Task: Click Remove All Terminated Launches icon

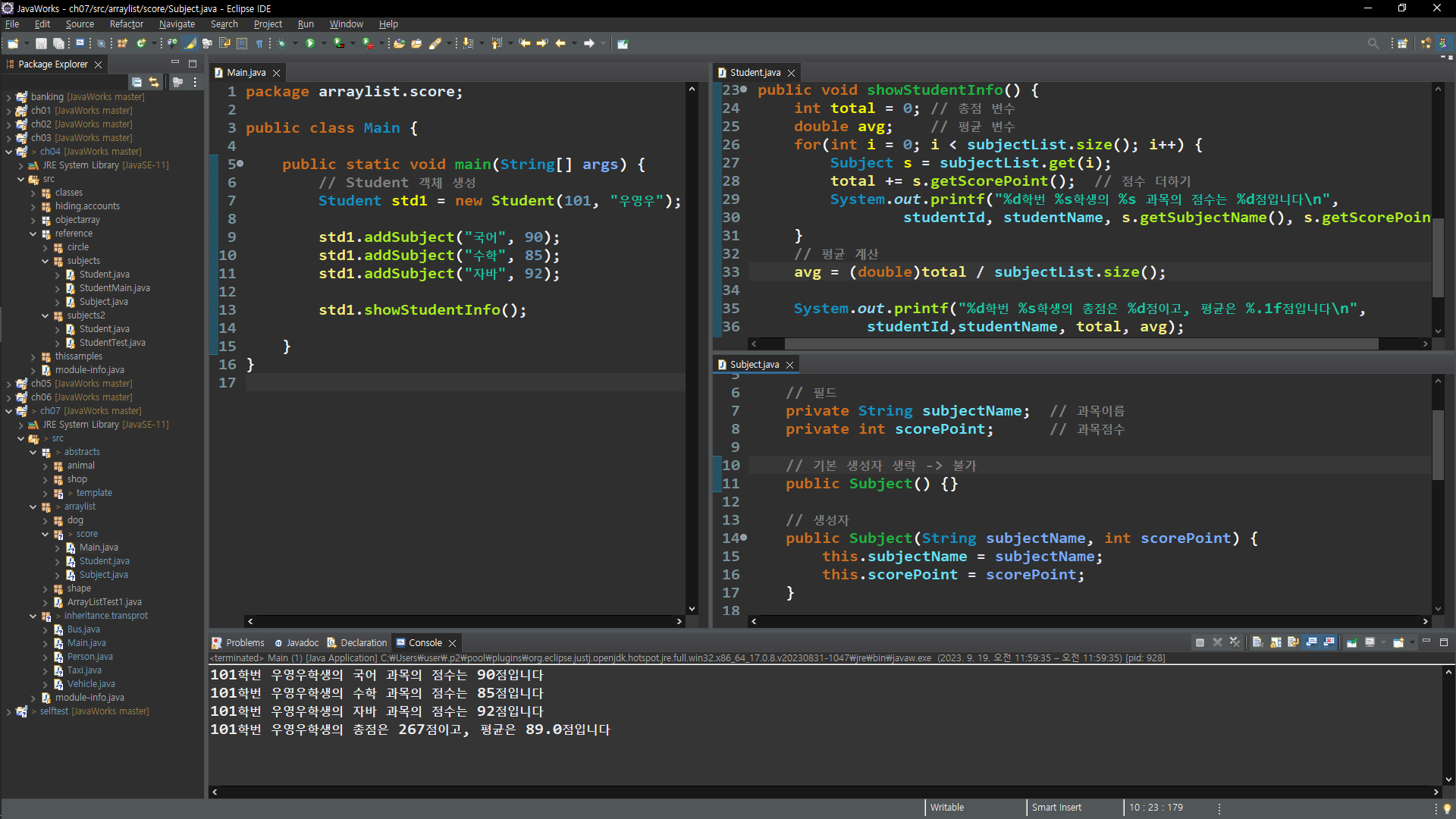Action: [1235, 642]
